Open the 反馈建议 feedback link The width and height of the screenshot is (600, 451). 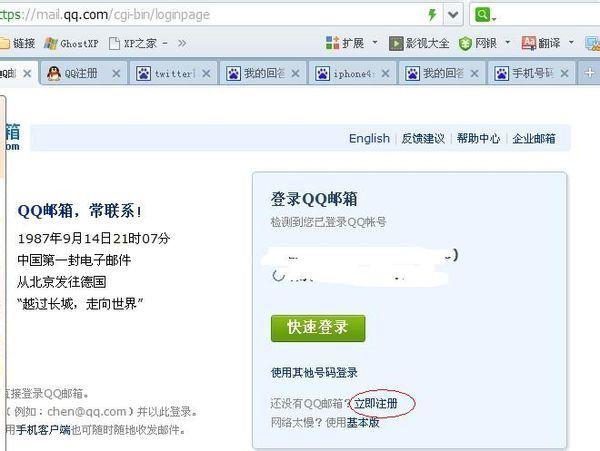423,138
